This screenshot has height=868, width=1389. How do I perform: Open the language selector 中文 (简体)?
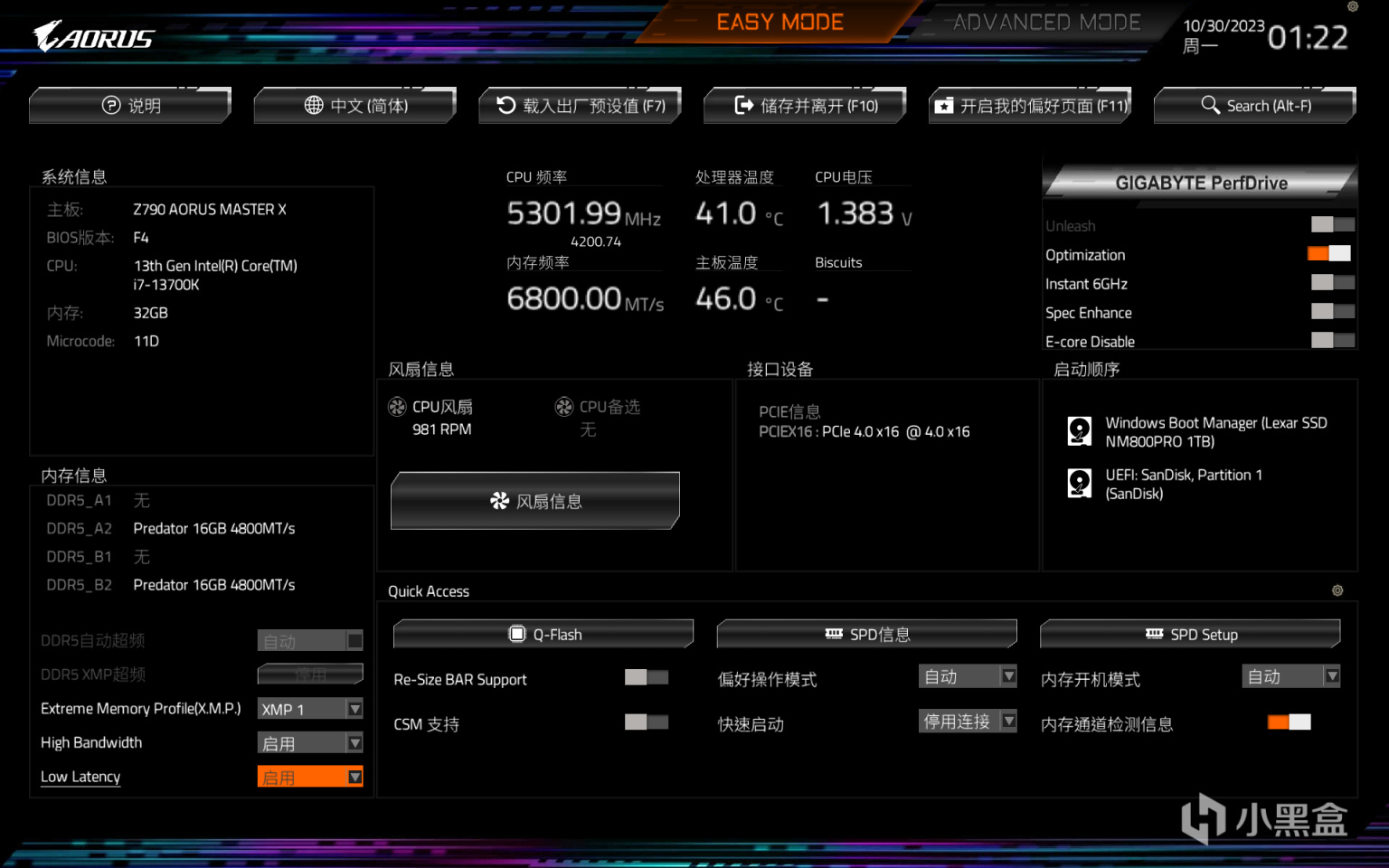coord(355,106)
